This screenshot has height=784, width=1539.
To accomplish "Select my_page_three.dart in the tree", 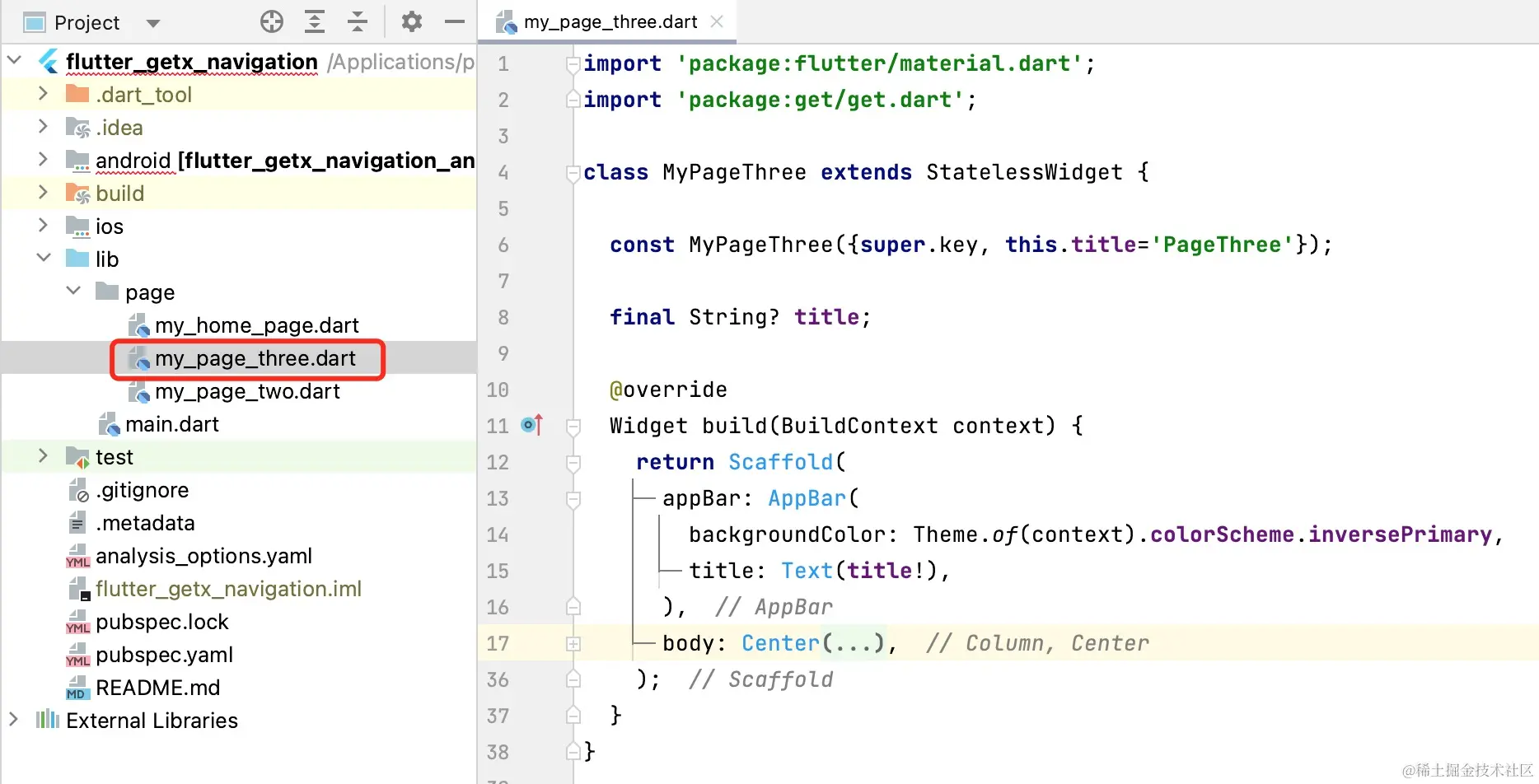I will click(255, 358).
